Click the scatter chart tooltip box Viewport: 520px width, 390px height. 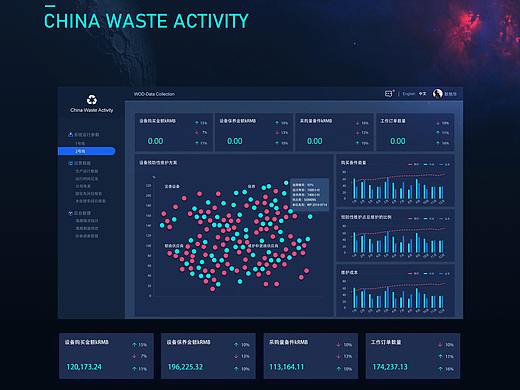[310, 195]
